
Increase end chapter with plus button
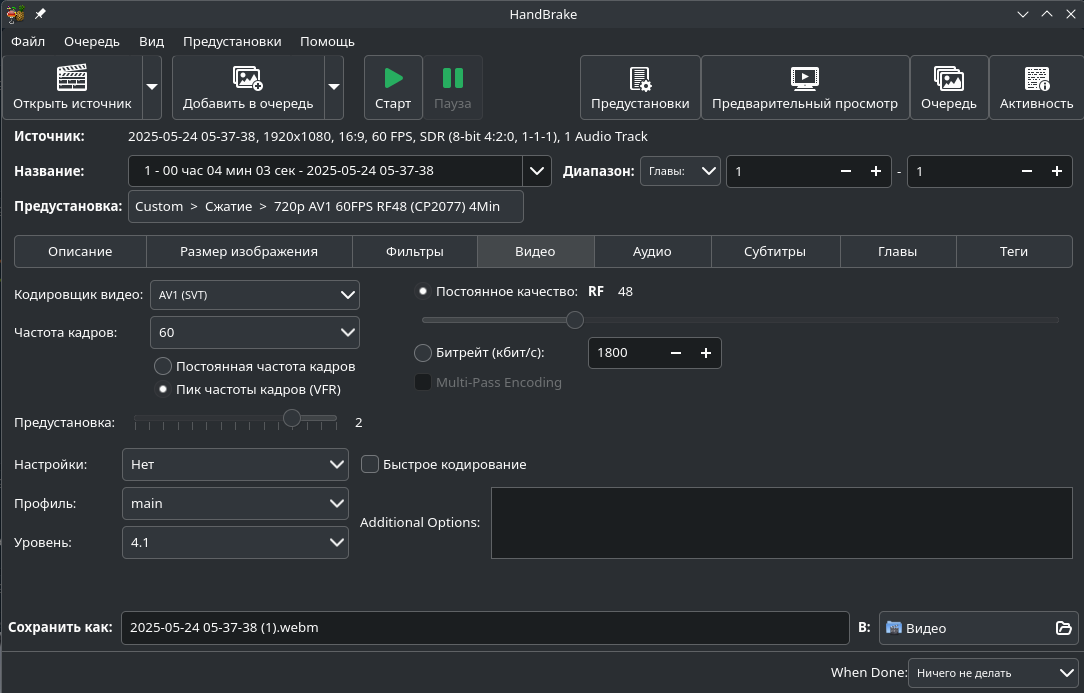point(1057,171)
